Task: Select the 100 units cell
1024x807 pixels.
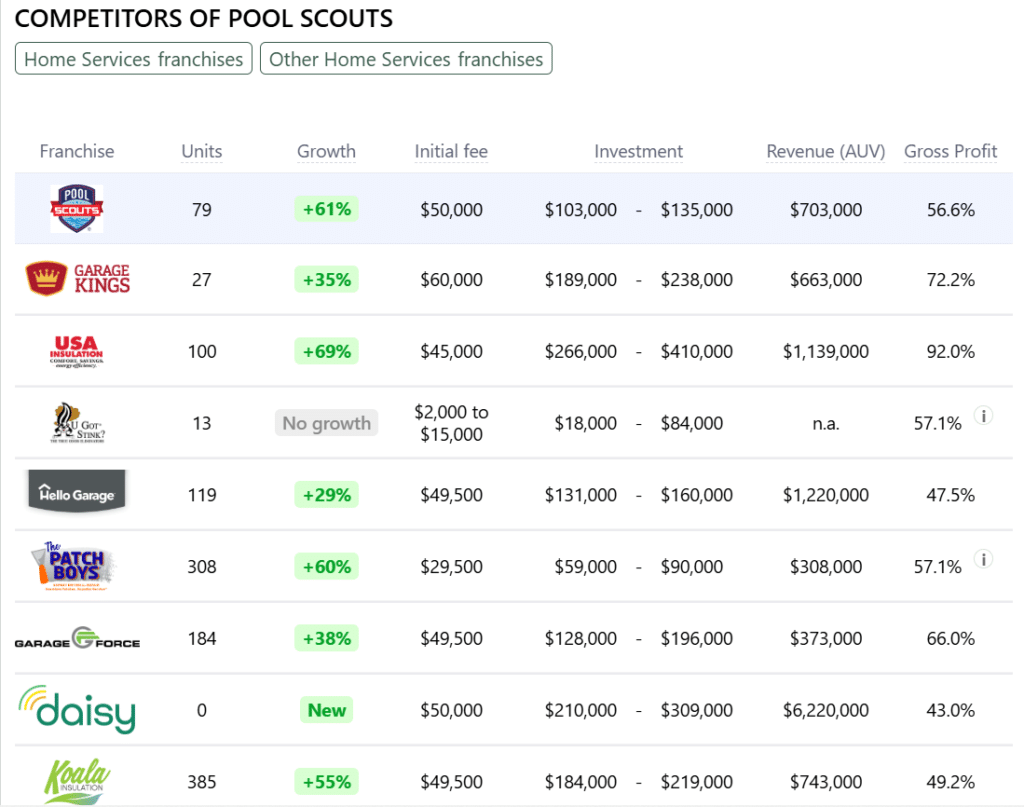Action: click(x=202, y=352)
